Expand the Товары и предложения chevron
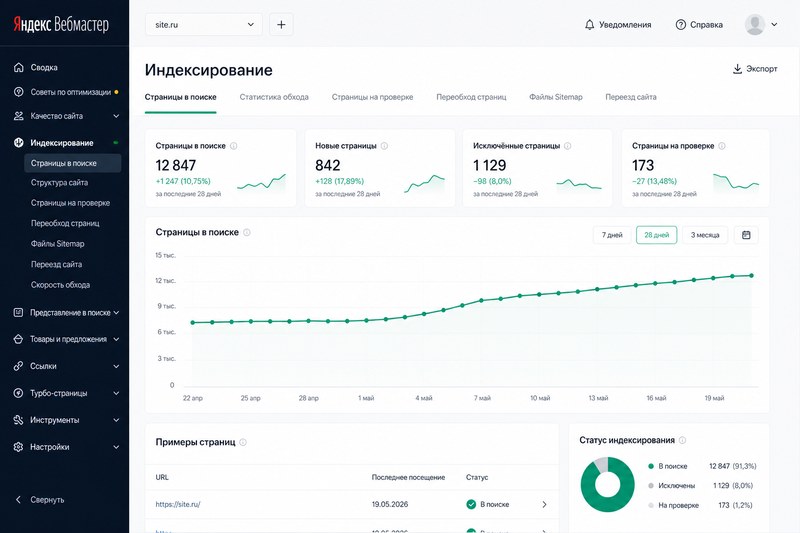Screen dimensions: 800x533 click(x=116, y=339)
